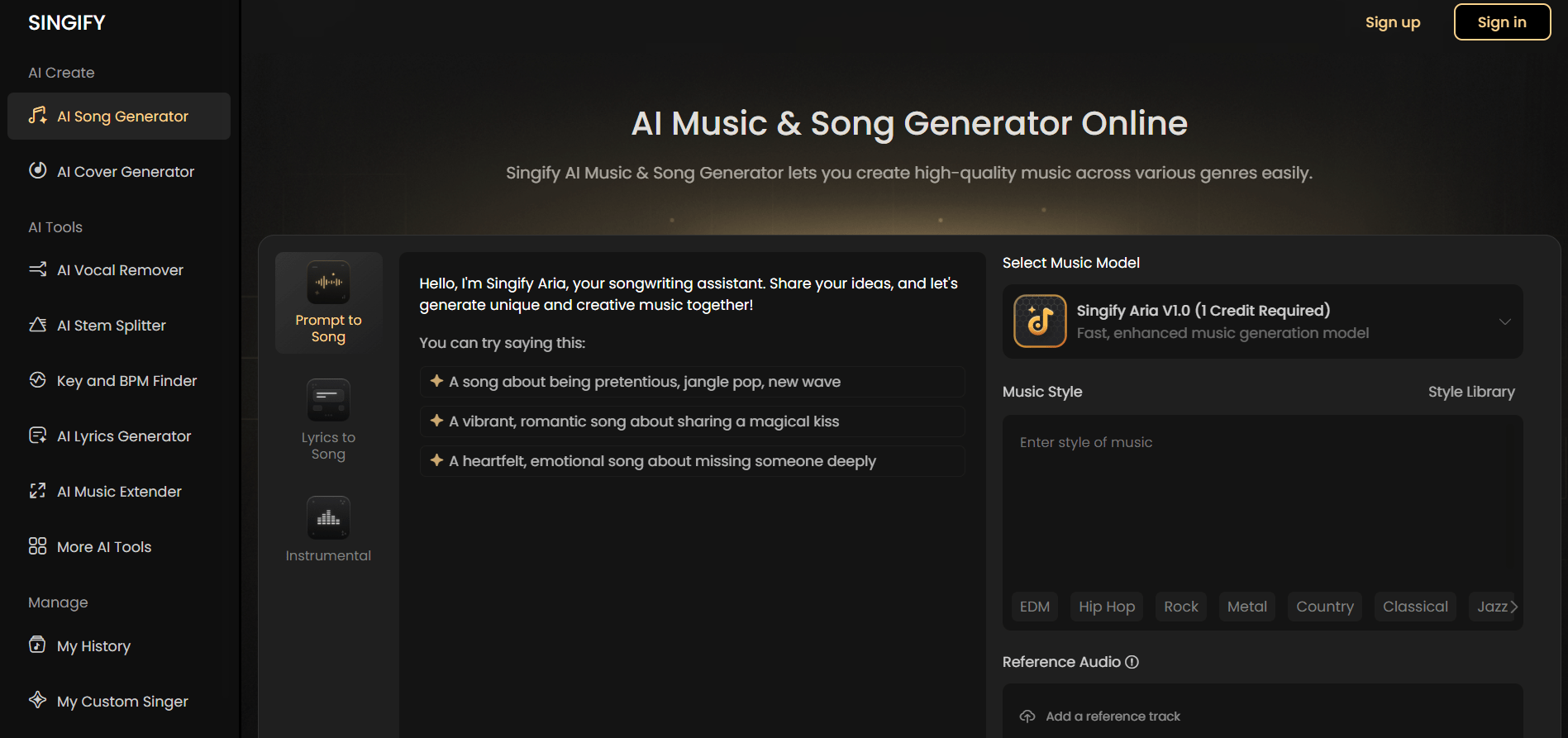Screen dimensions: 1568x738
Task: Click the Manage section label
Action: [x=58, y=602]
